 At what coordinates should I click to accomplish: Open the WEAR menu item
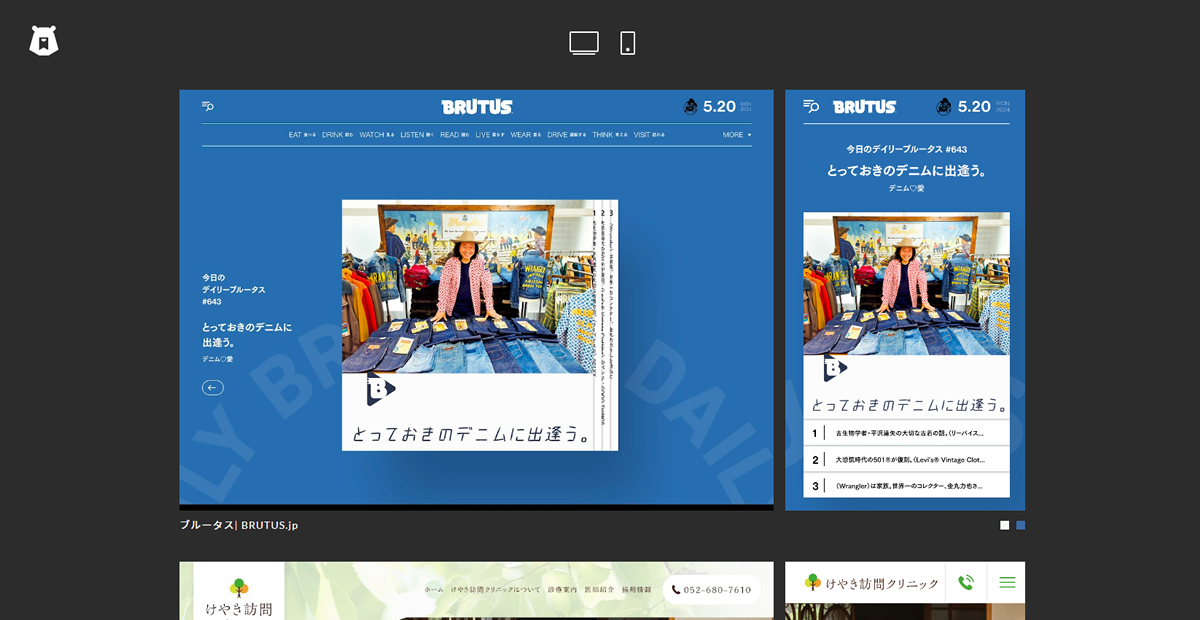526,135
